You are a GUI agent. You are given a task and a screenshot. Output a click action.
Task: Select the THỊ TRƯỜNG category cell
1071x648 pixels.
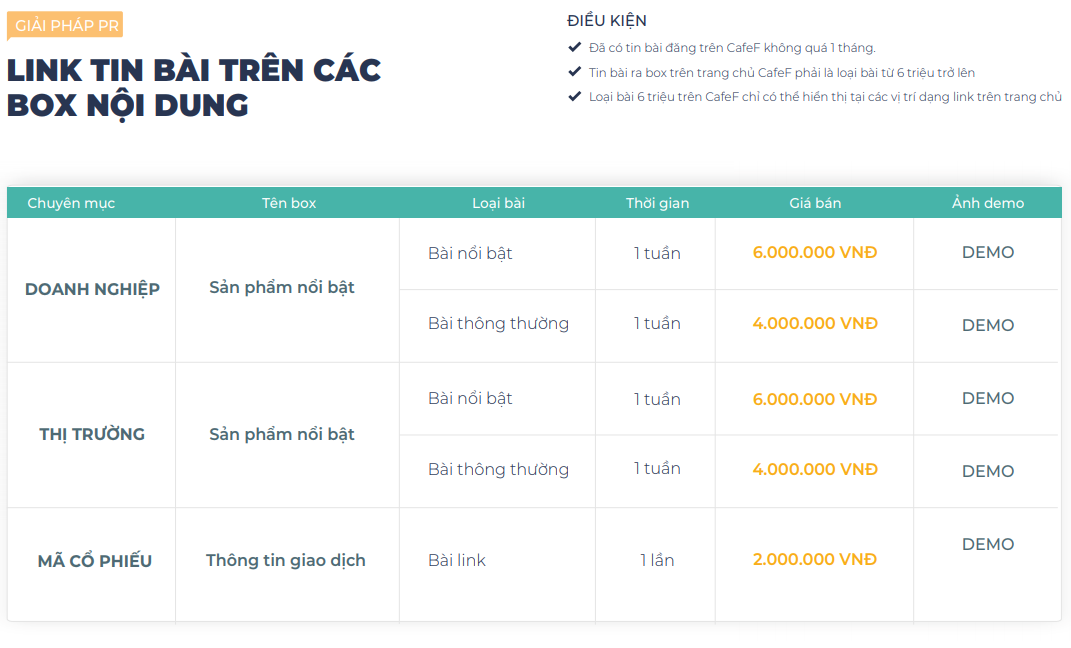pyautogui.click(x=92, y=434)
